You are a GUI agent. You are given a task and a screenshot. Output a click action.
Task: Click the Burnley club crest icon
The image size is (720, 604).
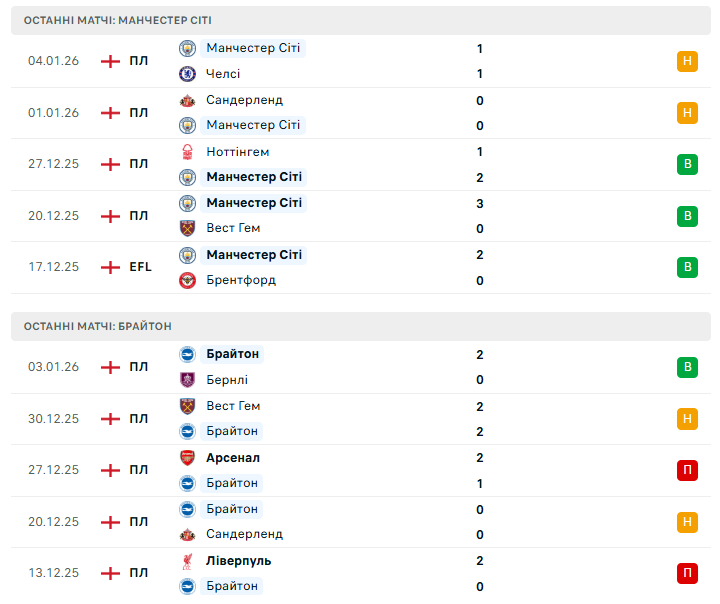(187, 380)
